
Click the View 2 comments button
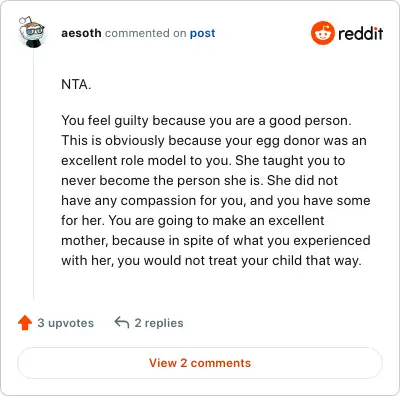click(200, 363)
